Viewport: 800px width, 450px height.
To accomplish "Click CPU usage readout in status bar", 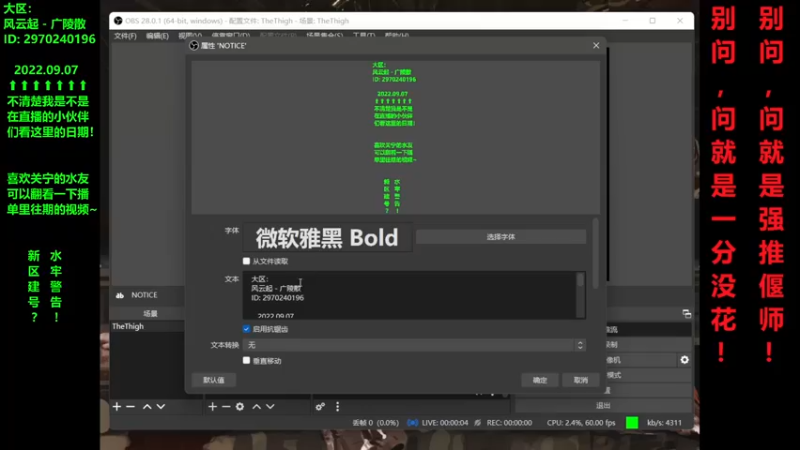I will 581,422.
